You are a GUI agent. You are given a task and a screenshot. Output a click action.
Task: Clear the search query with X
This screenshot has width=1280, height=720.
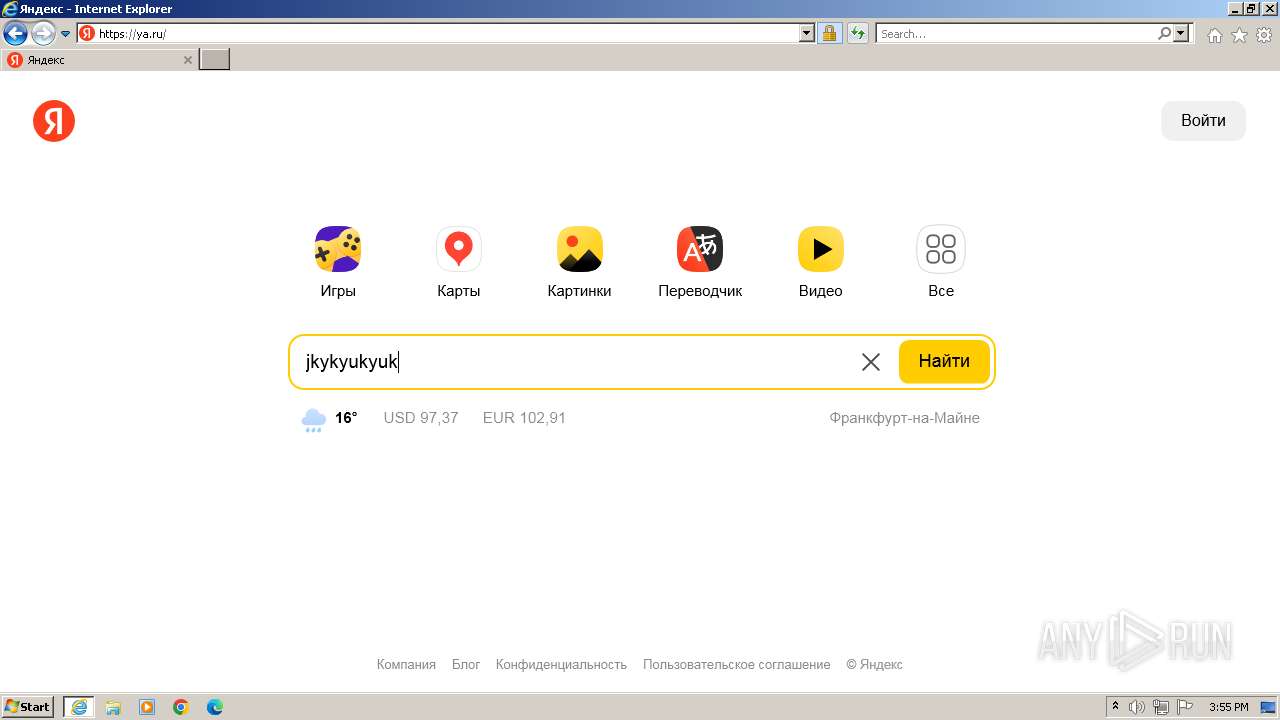pos(871,362)
